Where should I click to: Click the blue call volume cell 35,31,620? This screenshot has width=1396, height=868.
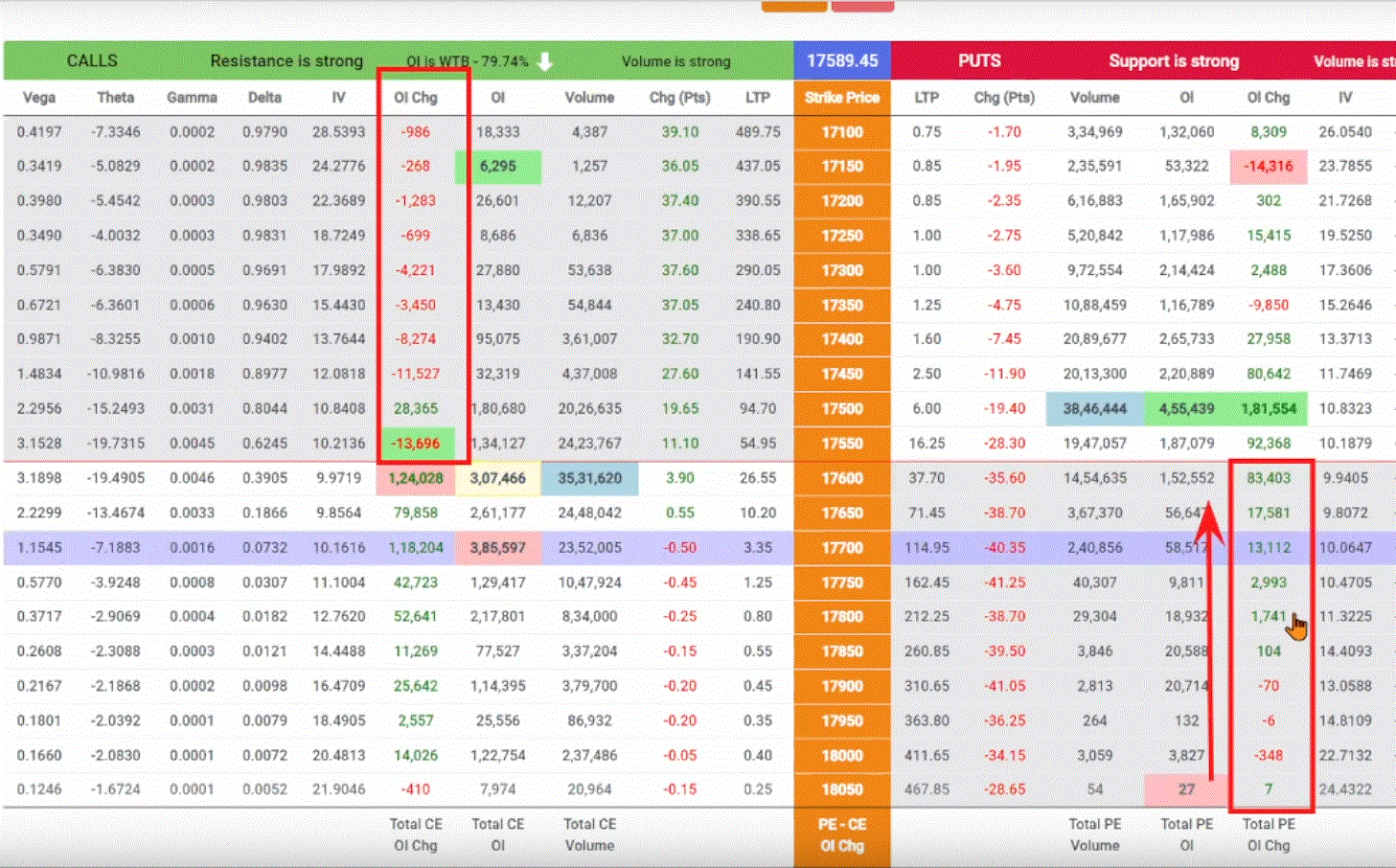(589, 478)
